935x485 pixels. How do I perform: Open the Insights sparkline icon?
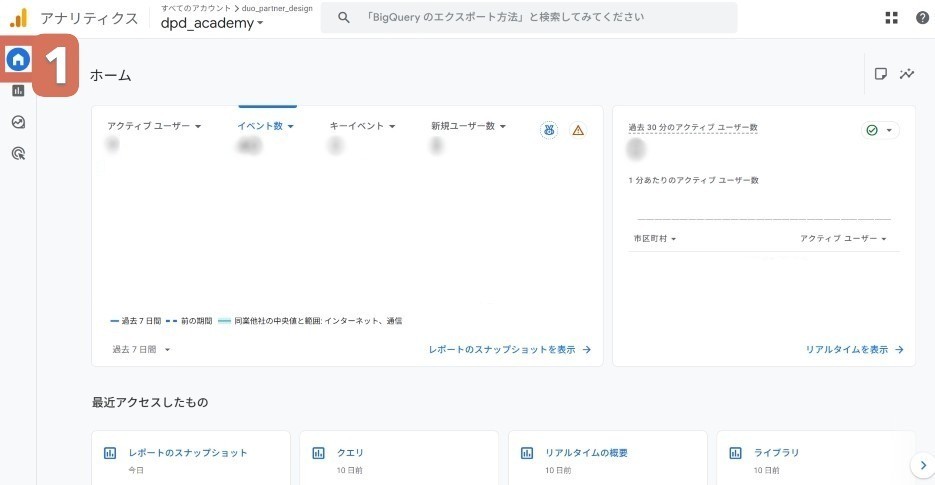pyautogui.click(x=907, y=74)
